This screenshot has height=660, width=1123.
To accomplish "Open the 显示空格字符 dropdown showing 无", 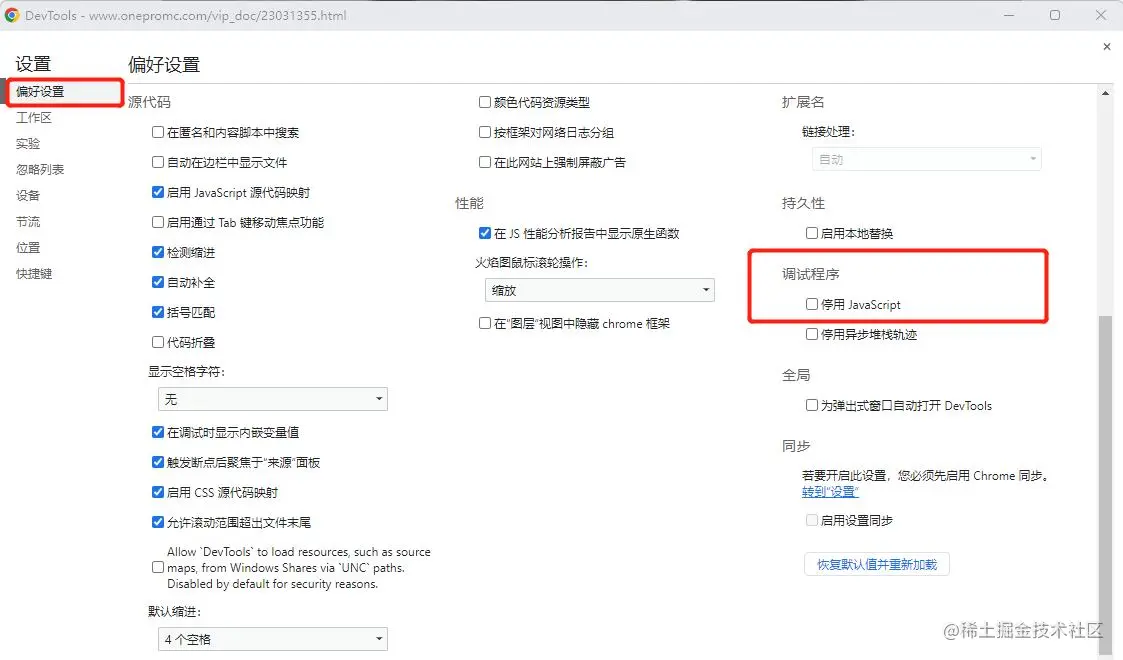I will pos(273,399).
